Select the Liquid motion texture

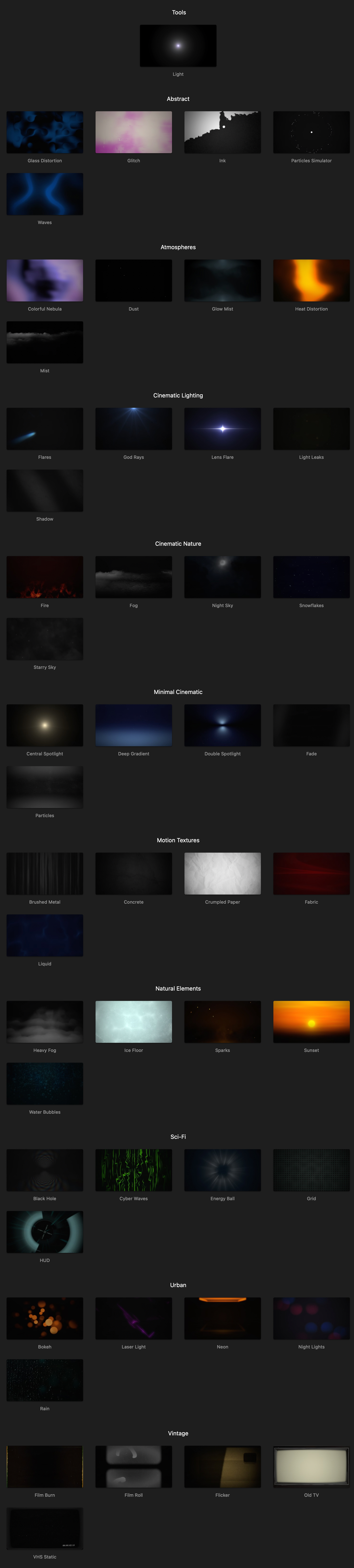[45, 936]
